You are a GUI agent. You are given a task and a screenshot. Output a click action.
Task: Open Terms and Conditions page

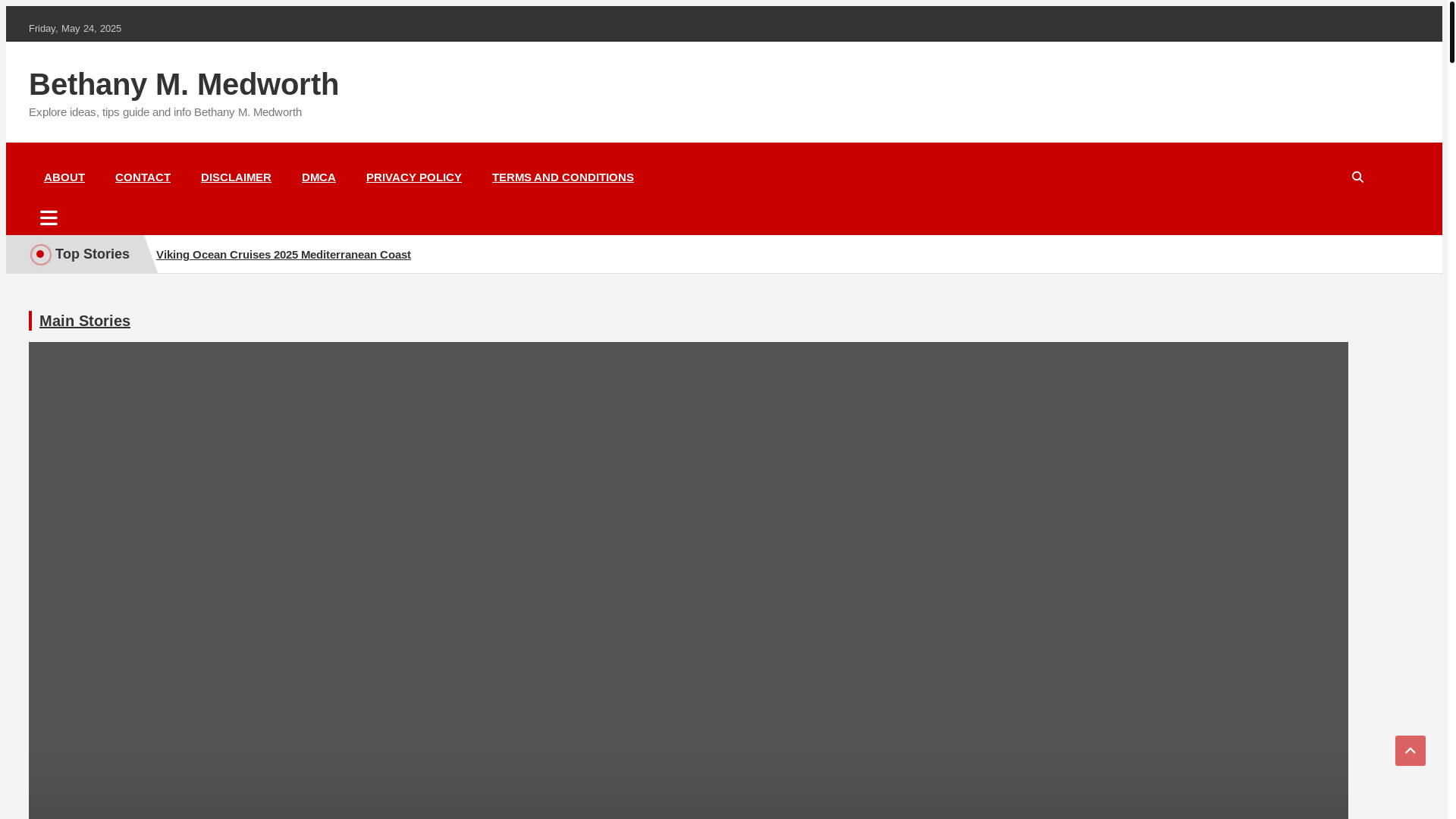pyautogui.click(x=563, y=177)
